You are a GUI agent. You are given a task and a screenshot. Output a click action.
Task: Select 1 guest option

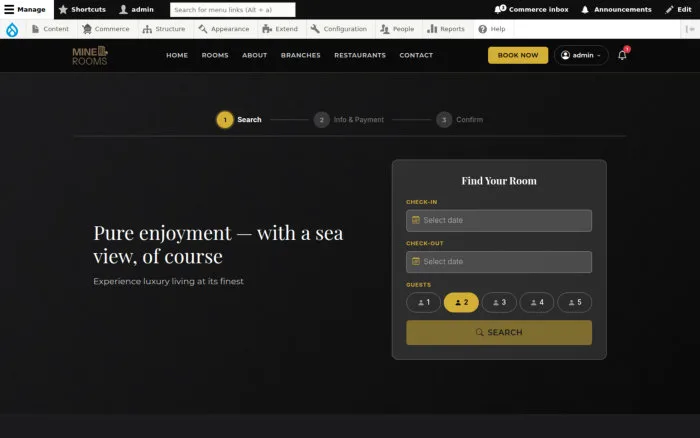423,303
